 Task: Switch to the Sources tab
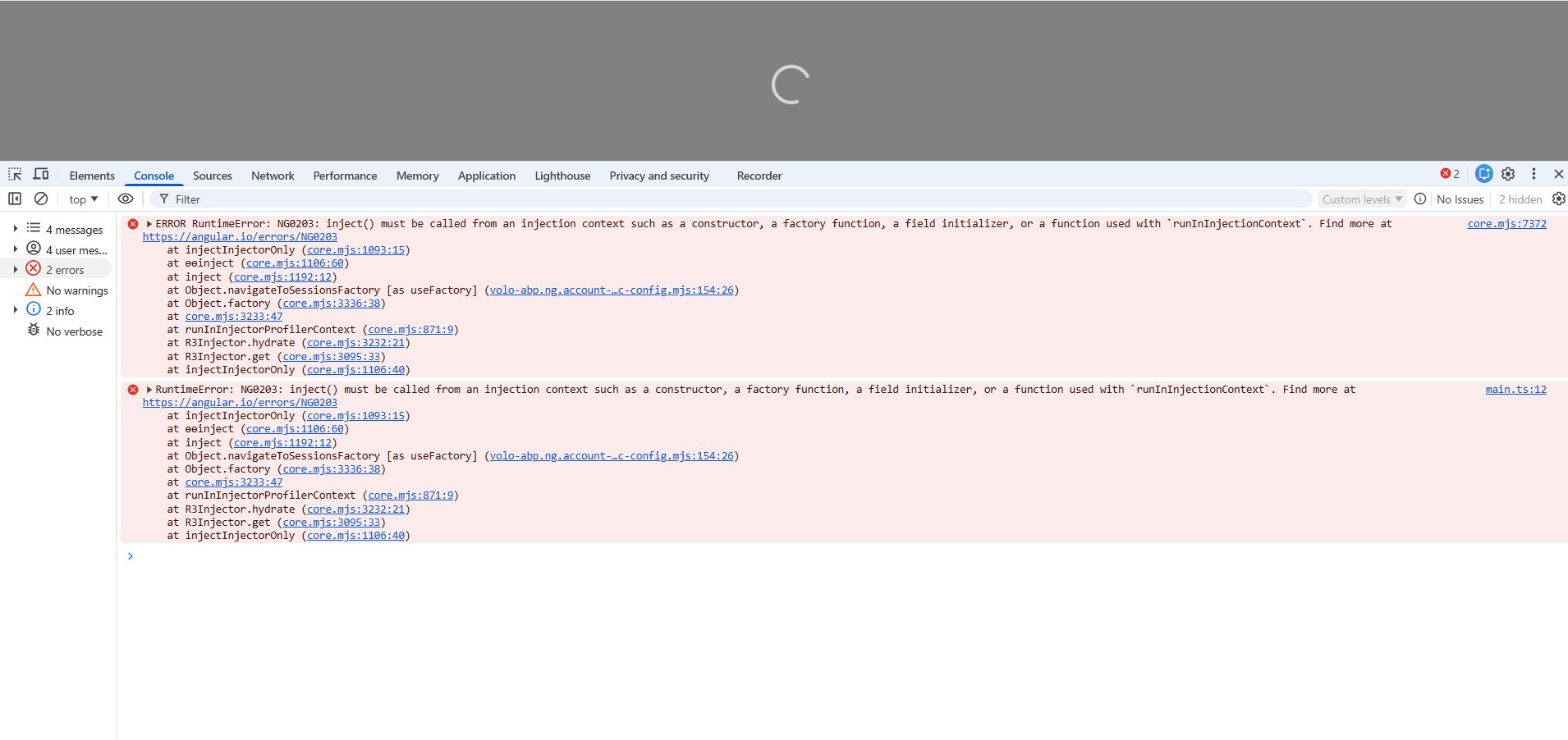click(212, 176)
